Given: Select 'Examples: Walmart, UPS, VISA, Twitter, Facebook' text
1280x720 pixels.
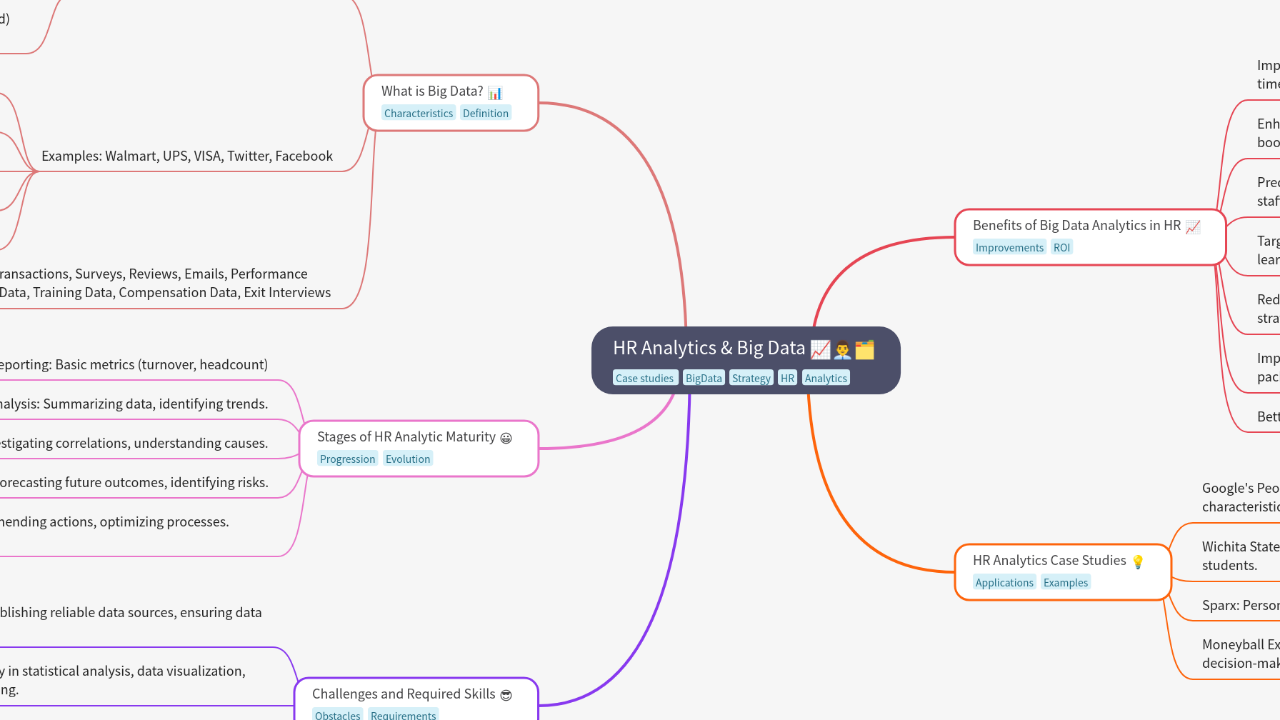Looking at the screenshot, I should tap(187, 156).
